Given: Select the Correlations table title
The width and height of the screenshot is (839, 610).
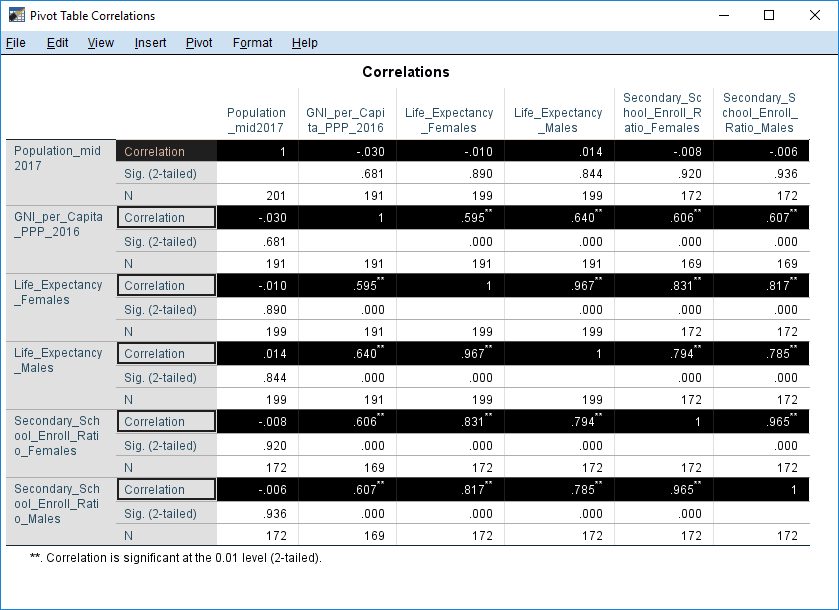Looking at the screenshot, I should coord(406,72).
